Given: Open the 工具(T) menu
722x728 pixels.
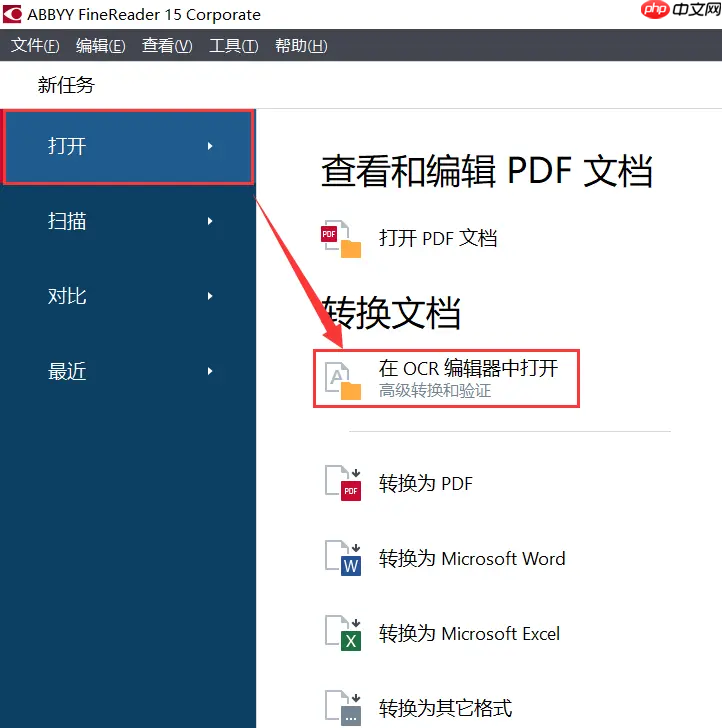Looking at the screenshot, I should click(x=234, y=46).
